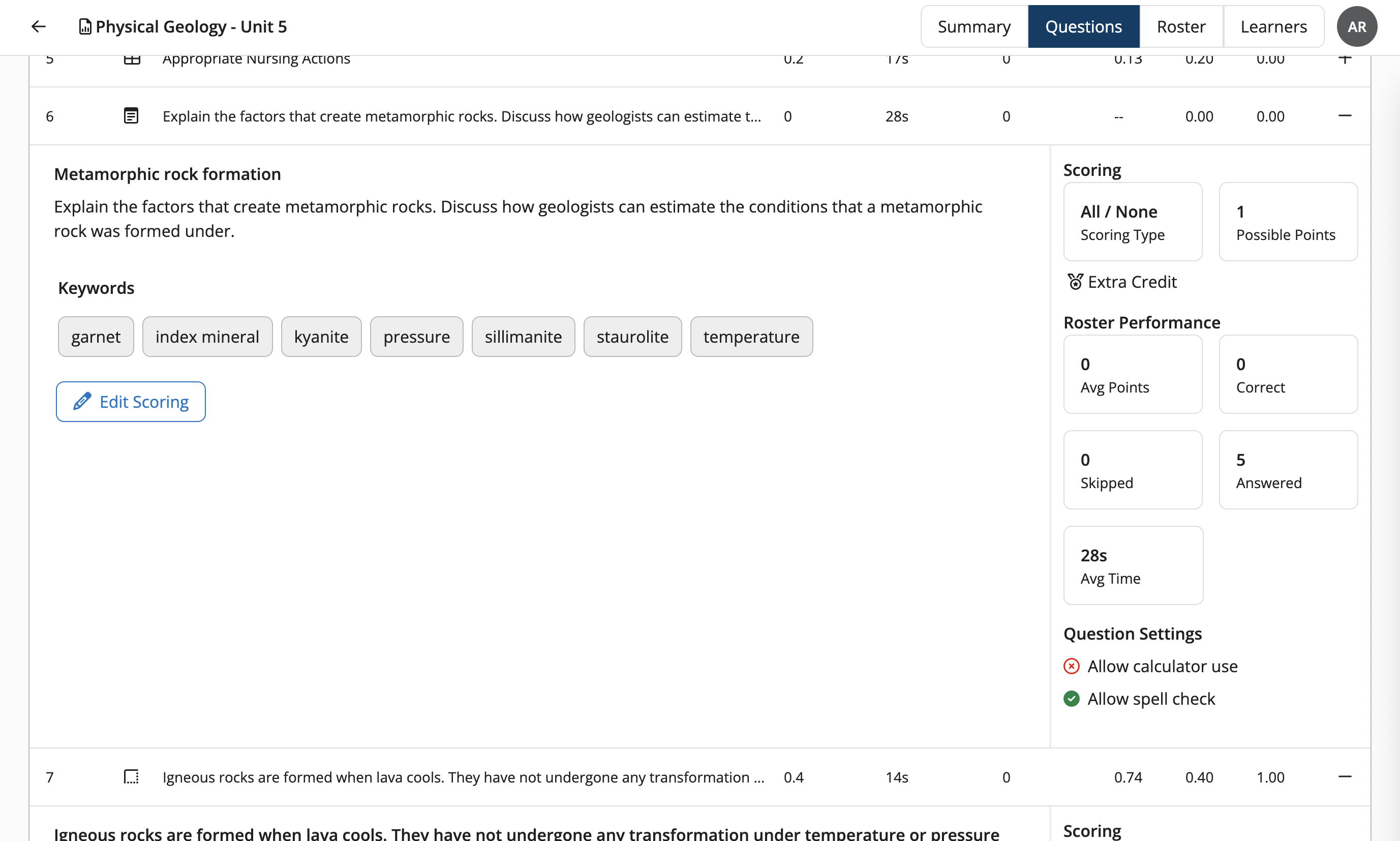Collapse question 7 using the minus icon
1400x841 pixels.
click(1346, 777)
